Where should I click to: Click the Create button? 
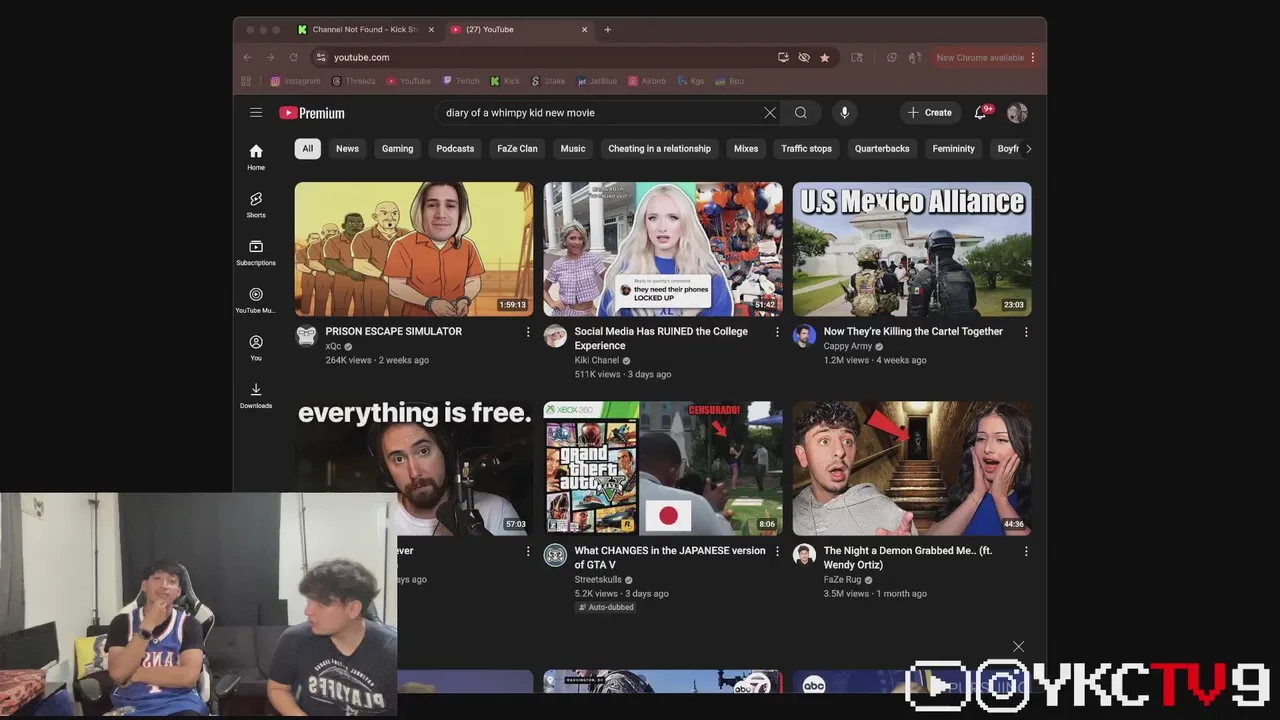pos(930,113)
